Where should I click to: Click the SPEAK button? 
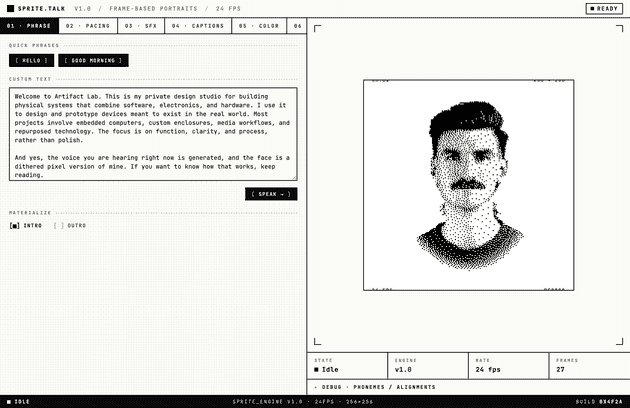click(271, 194)
